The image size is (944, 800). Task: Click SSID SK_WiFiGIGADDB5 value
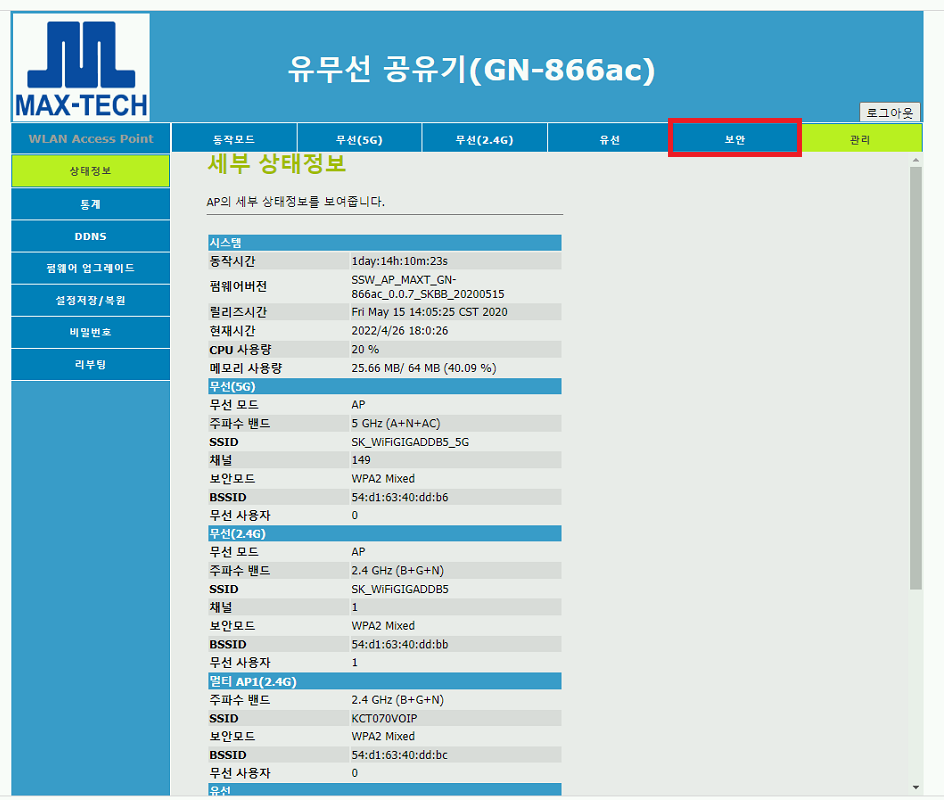pos(400,589)
